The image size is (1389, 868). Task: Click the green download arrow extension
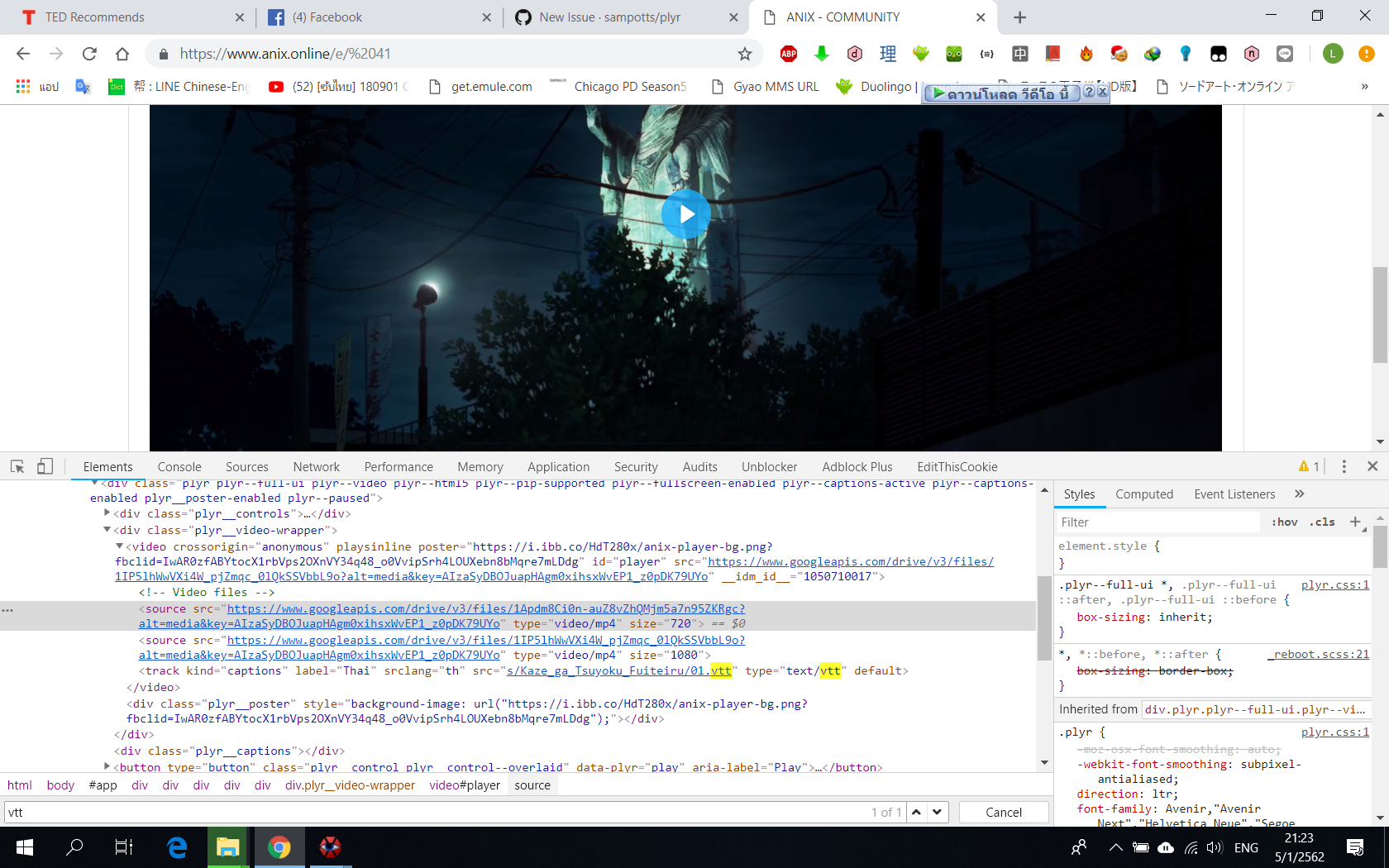click(x=822, y=54)
